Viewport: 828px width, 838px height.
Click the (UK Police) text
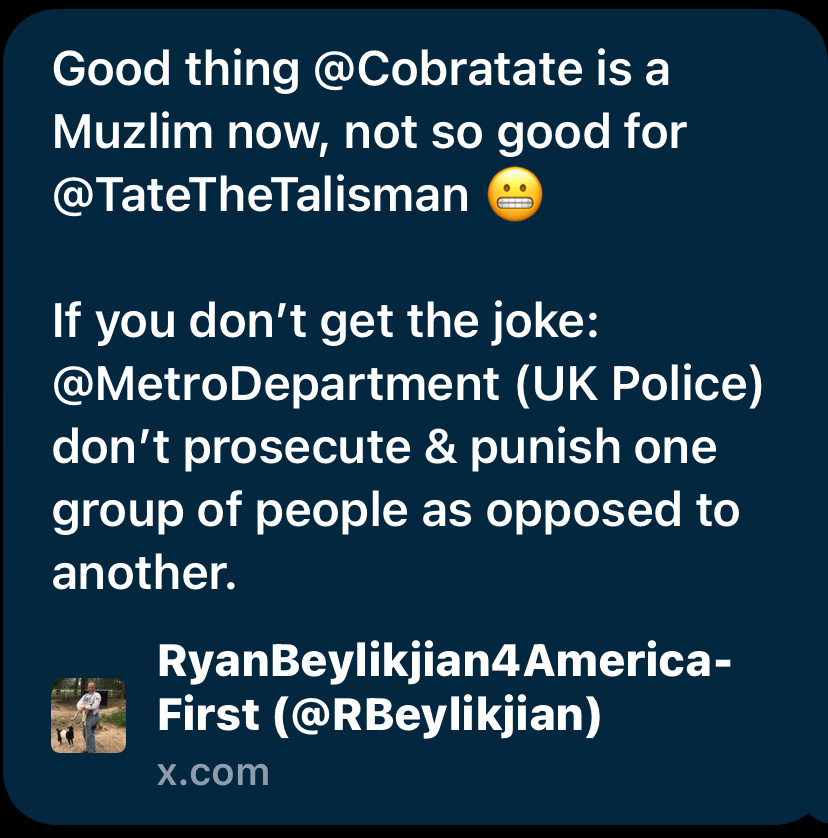pos(639,384)
